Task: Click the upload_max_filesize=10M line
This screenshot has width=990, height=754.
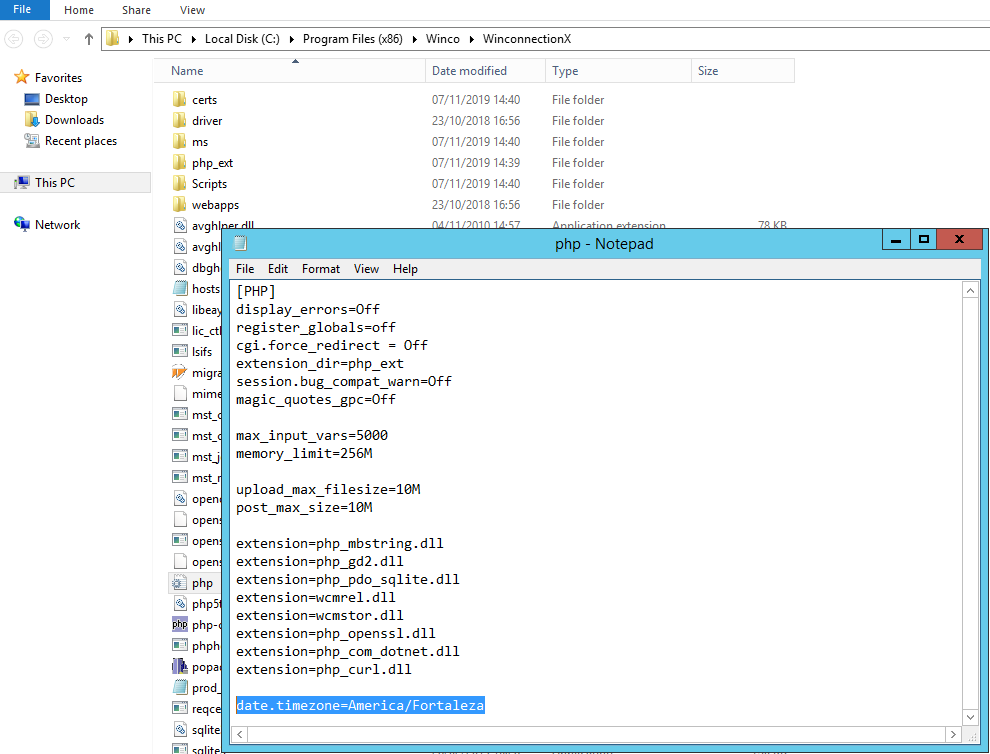Action: pos(328,489)
